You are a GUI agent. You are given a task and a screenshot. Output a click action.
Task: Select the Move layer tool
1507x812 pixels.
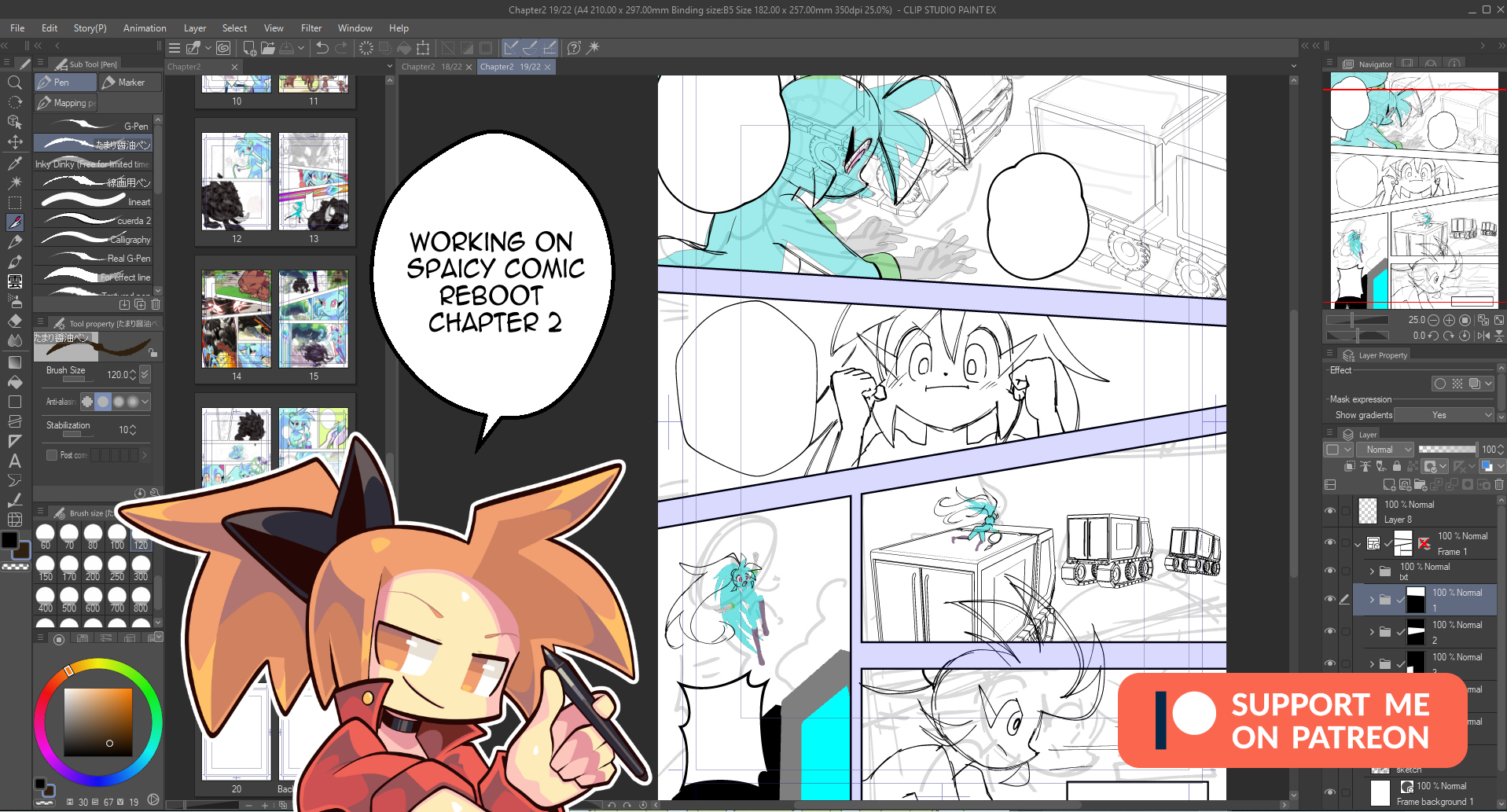tap(14, 142)
